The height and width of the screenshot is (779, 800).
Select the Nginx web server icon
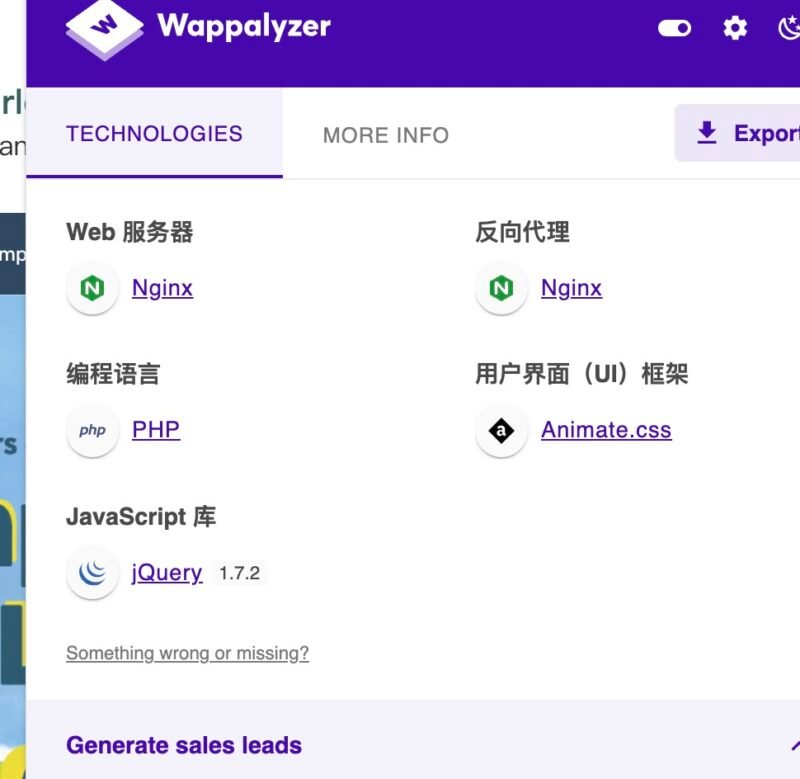[x=92, y=288]
